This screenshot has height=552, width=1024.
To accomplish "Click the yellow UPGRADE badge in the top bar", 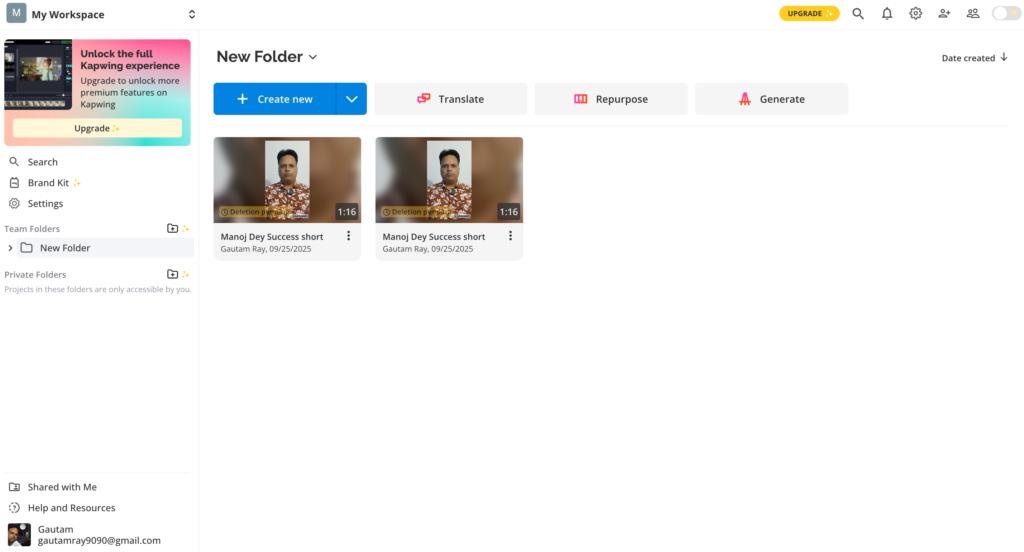I will 809,14.
